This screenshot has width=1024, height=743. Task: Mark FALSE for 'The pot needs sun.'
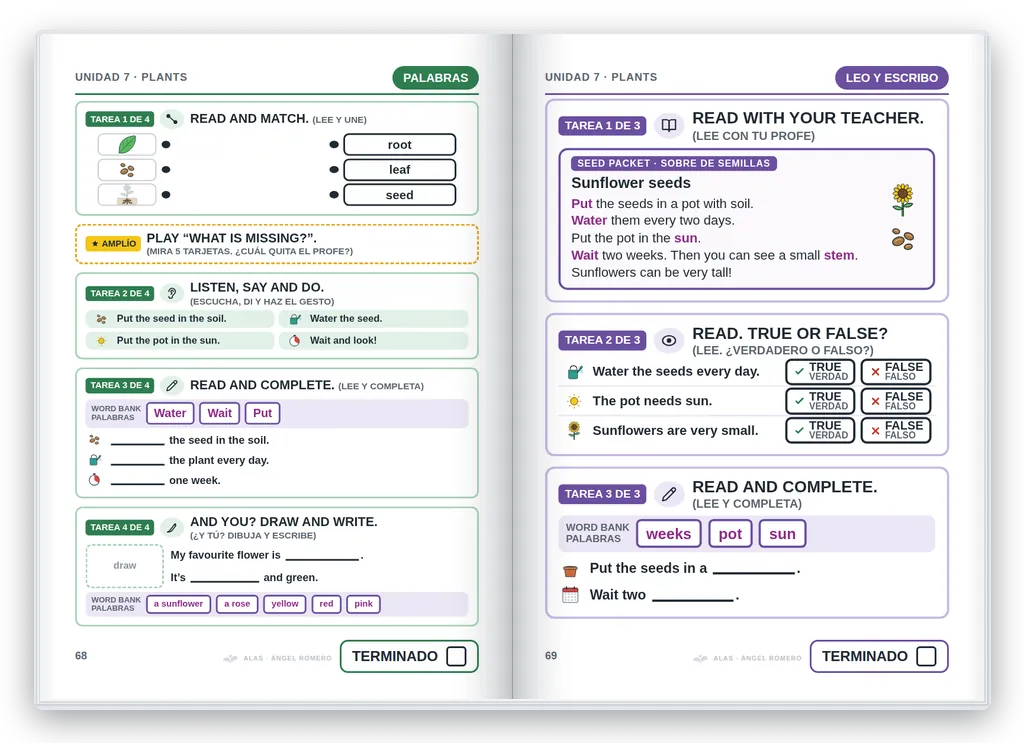[896, 401]
